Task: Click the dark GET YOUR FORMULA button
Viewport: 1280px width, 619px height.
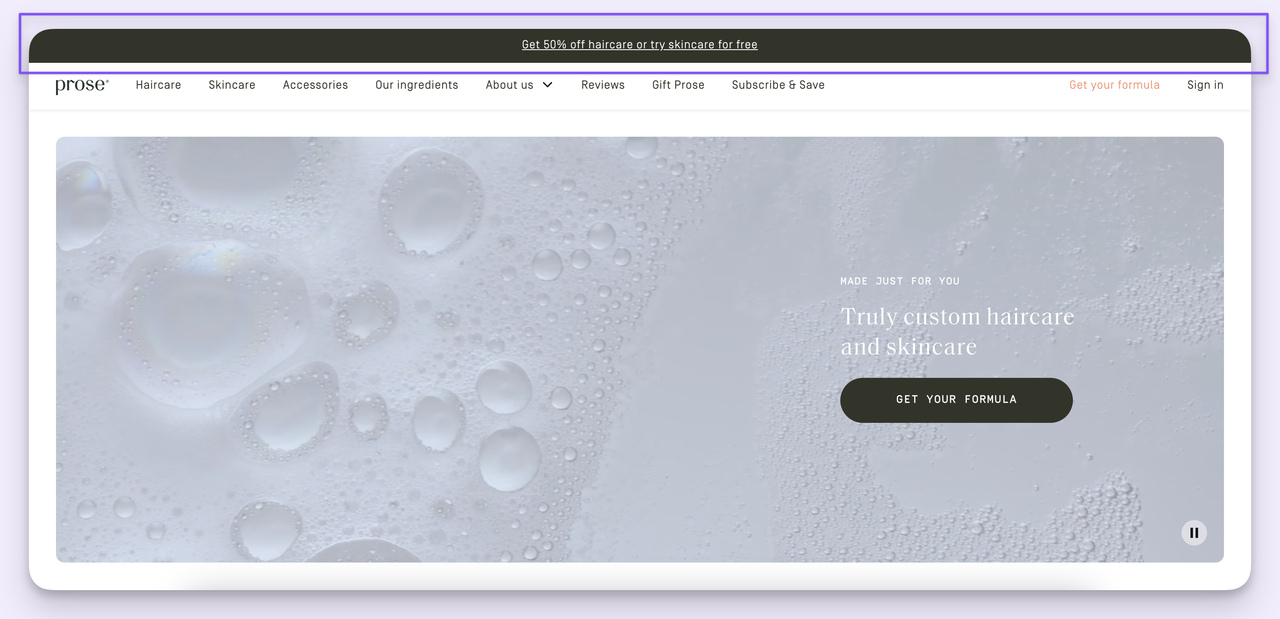Action: tap(956, 400)
